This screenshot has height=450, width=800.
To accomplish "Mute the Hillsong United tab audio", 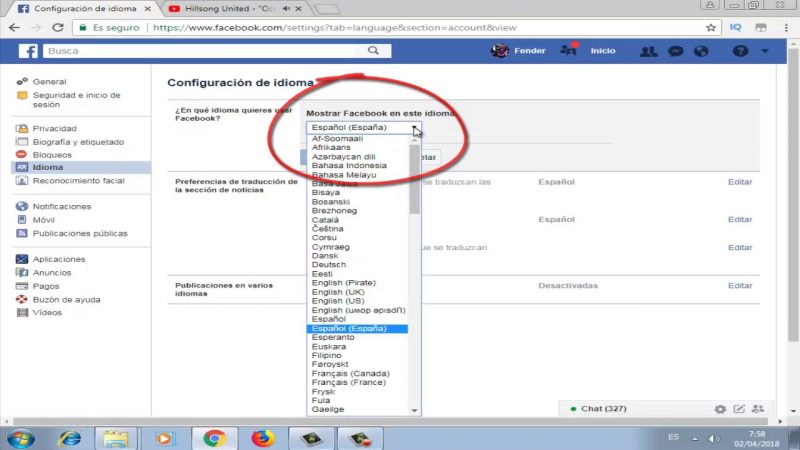I will pyautogui.click(x=286, y=9).
